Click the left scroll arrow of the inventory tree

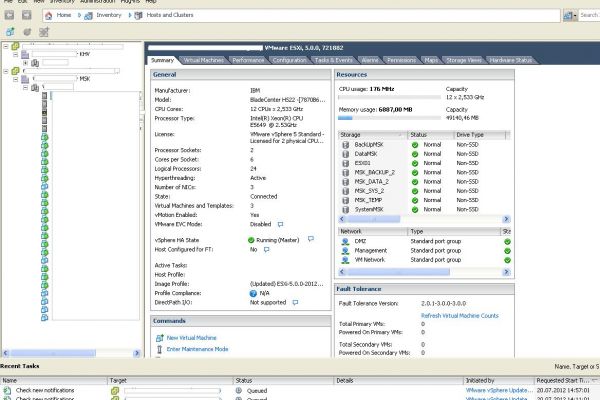[x=5, y=353]
